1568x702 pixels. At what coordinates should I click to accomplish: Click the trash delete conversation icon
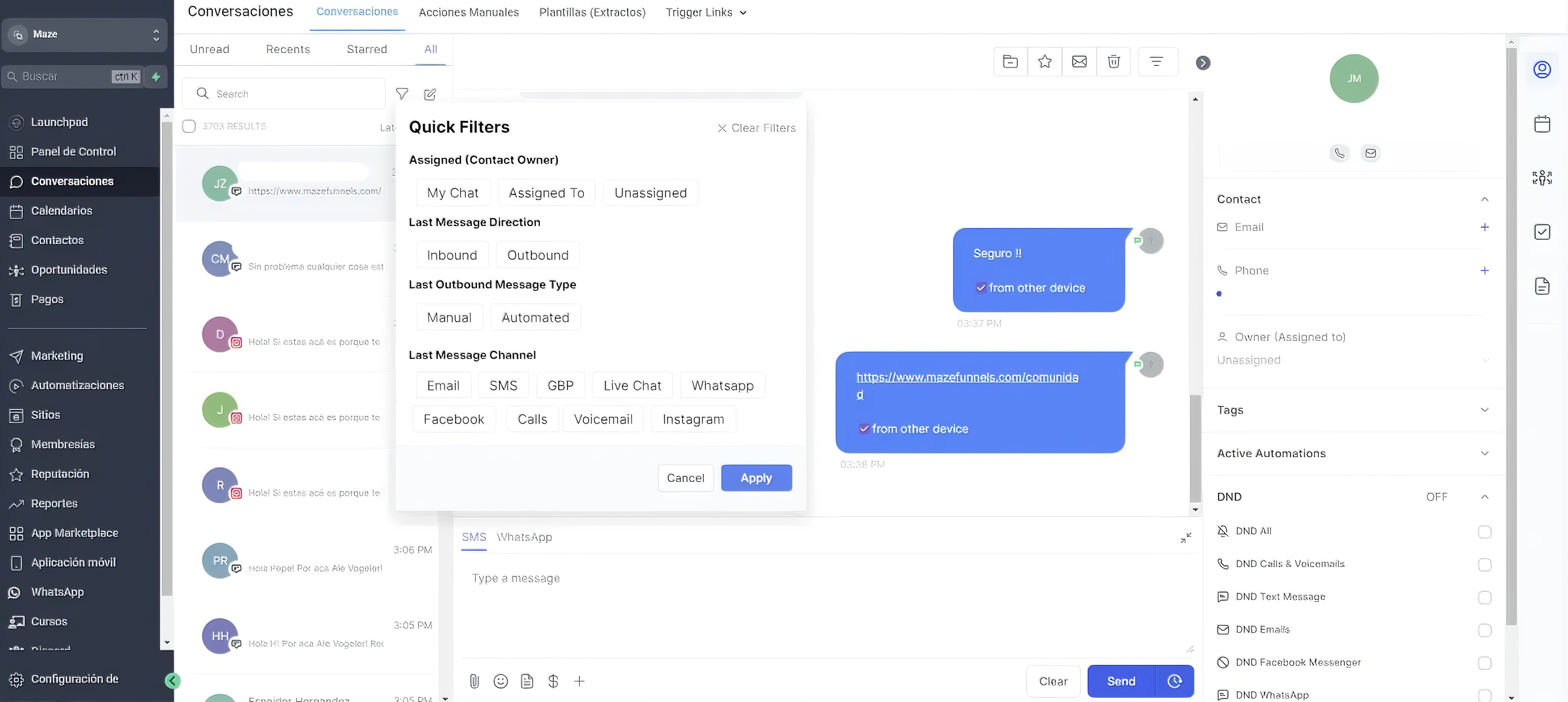click(x=1113, y=61)
